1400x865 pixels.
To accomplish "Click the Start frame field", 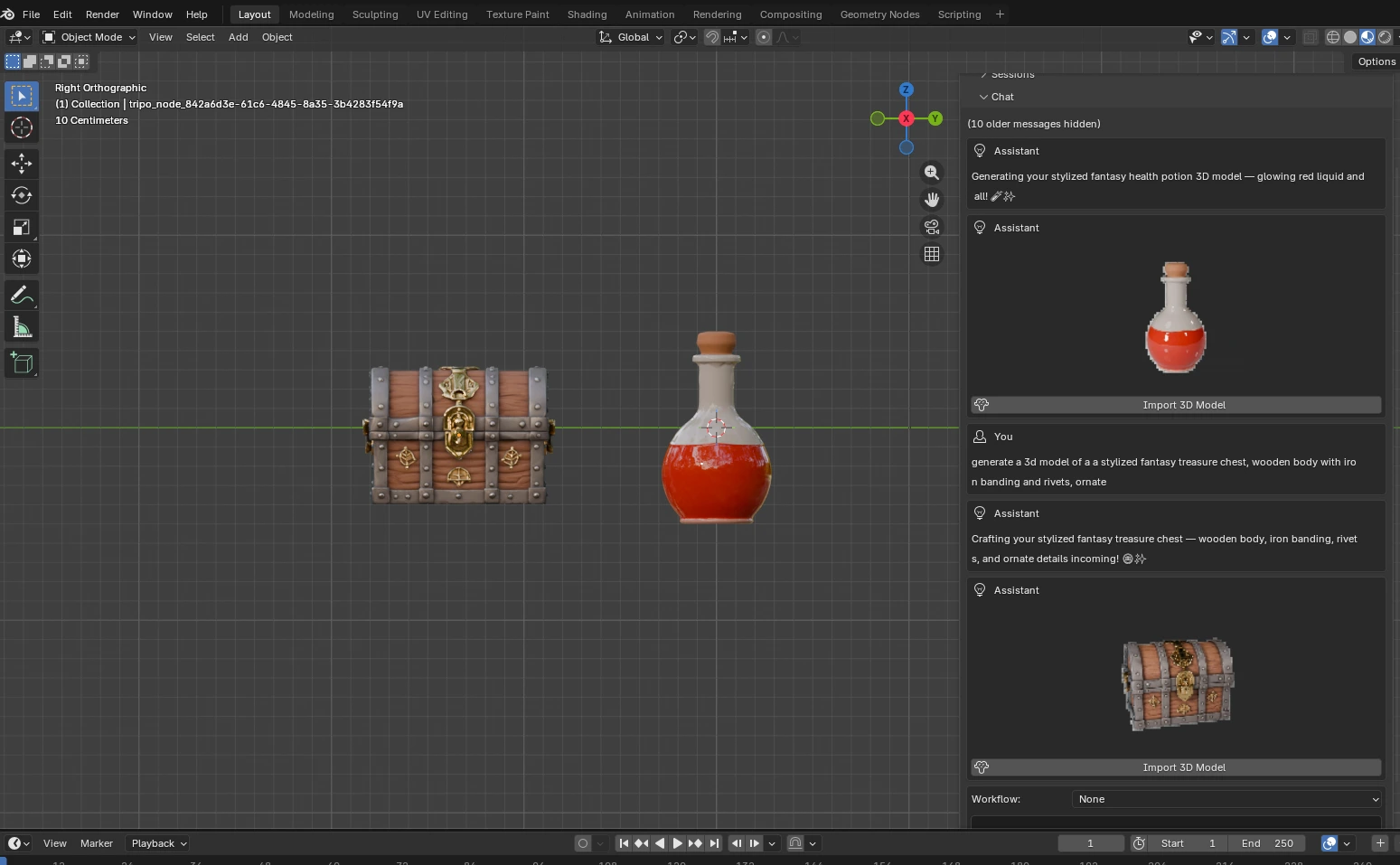I will coord(1190,843).
